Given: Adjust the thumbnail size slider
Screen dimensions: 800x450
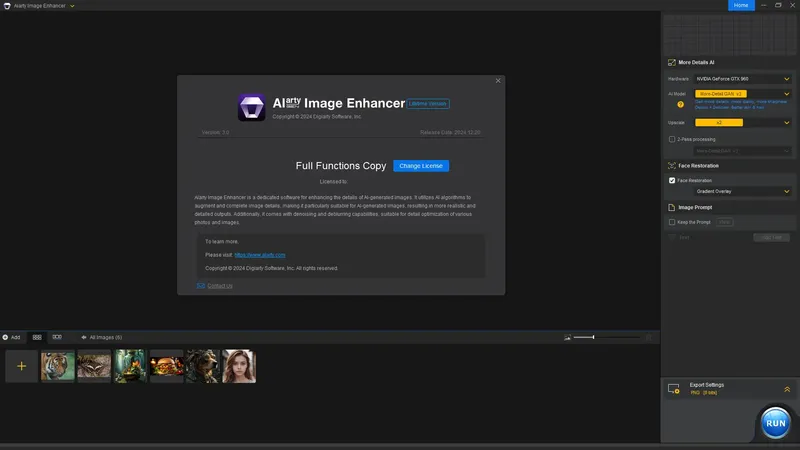Looking at the screenshot, I should pyautogui.click(x=606, y=337).
